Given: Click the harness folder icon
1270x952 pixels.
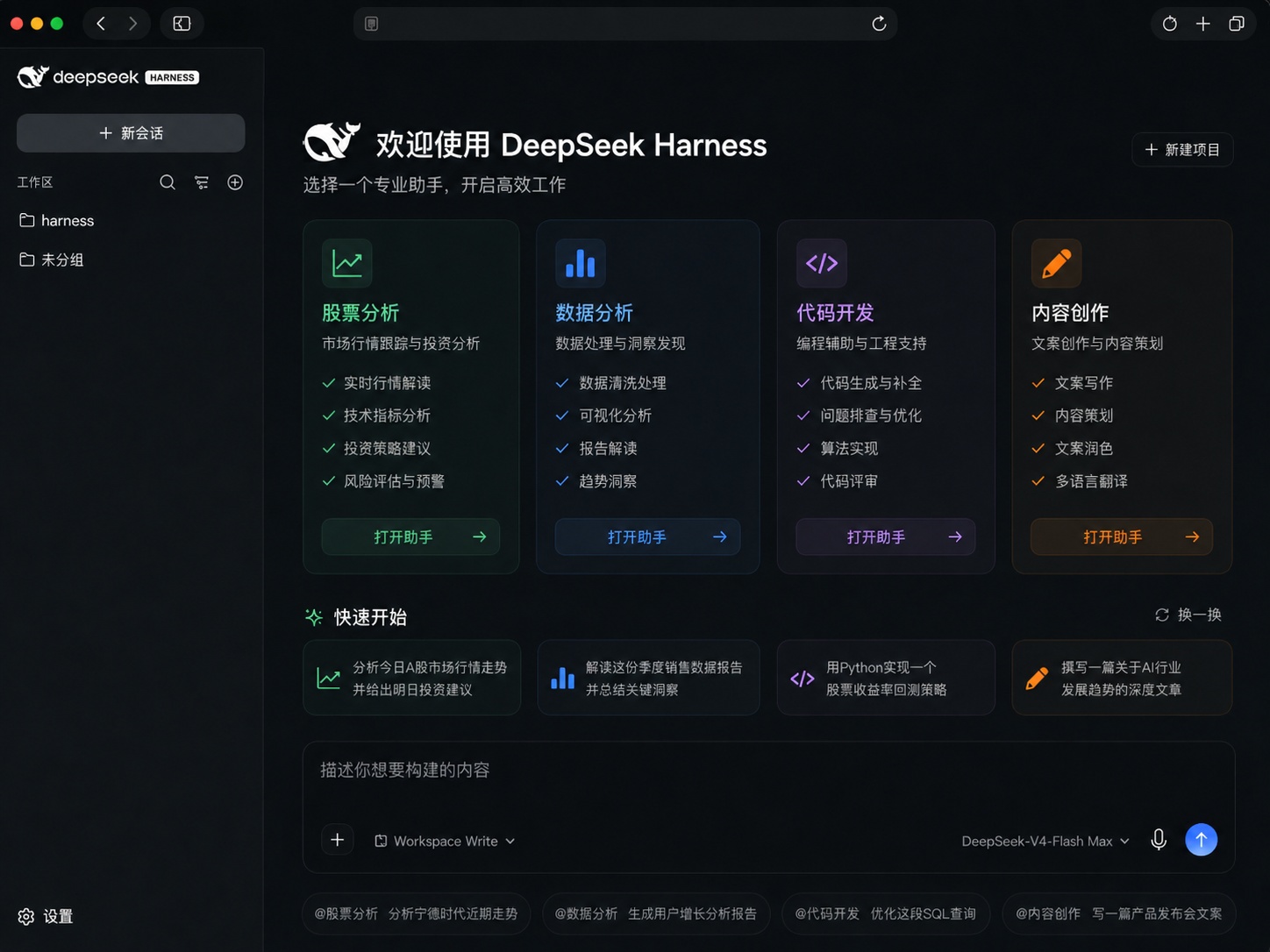Looking at the screenshot, I should (27, 220).
